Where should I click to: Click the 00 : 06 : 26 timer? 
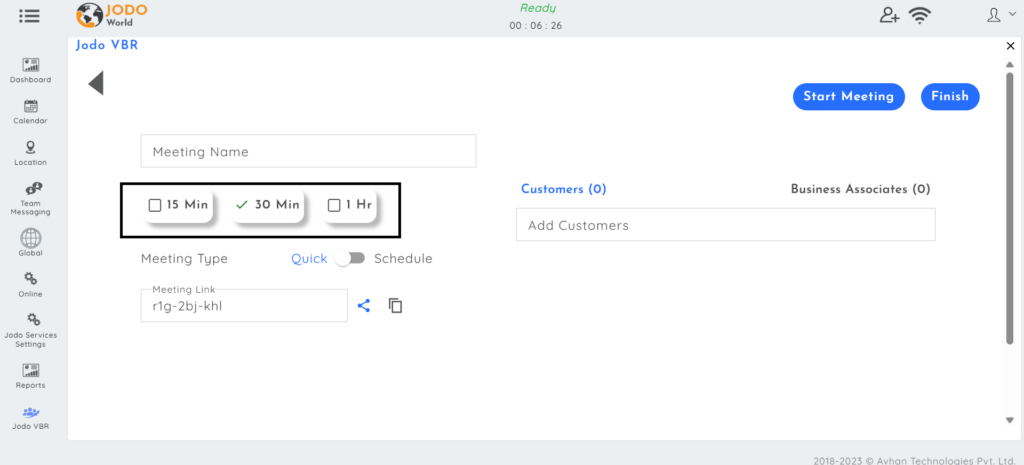(x=536, y=26)
